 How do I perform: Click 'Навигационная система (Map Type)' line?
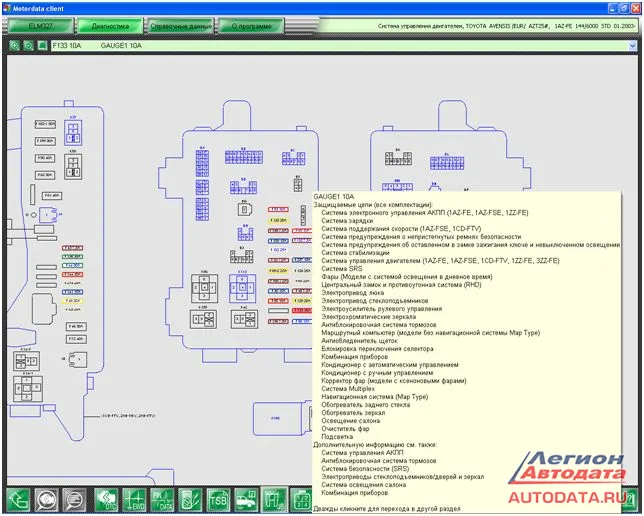pos(375,397)
